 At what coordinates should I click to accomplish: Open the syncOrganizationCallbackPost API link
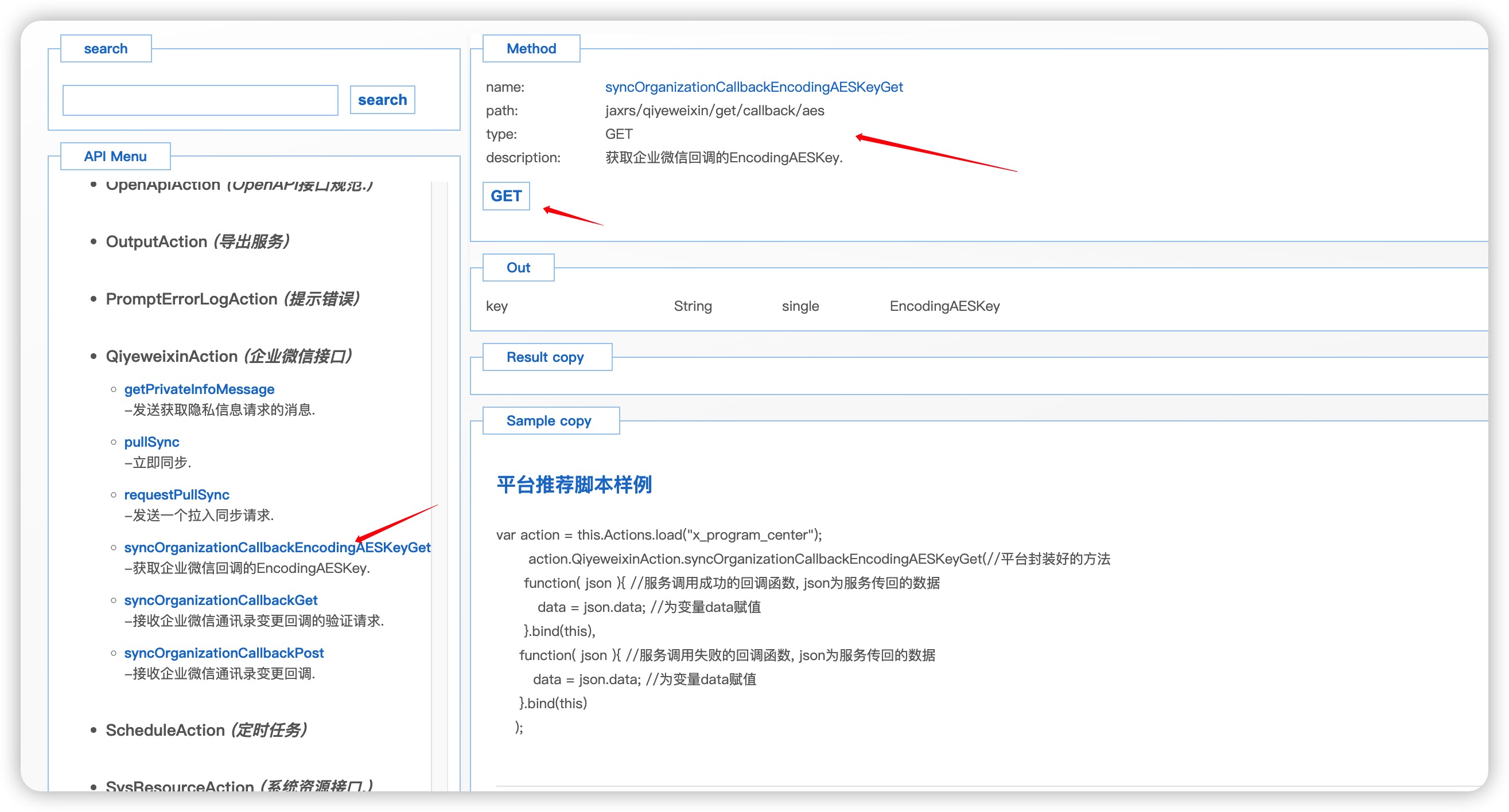click(x=223, y=653)
